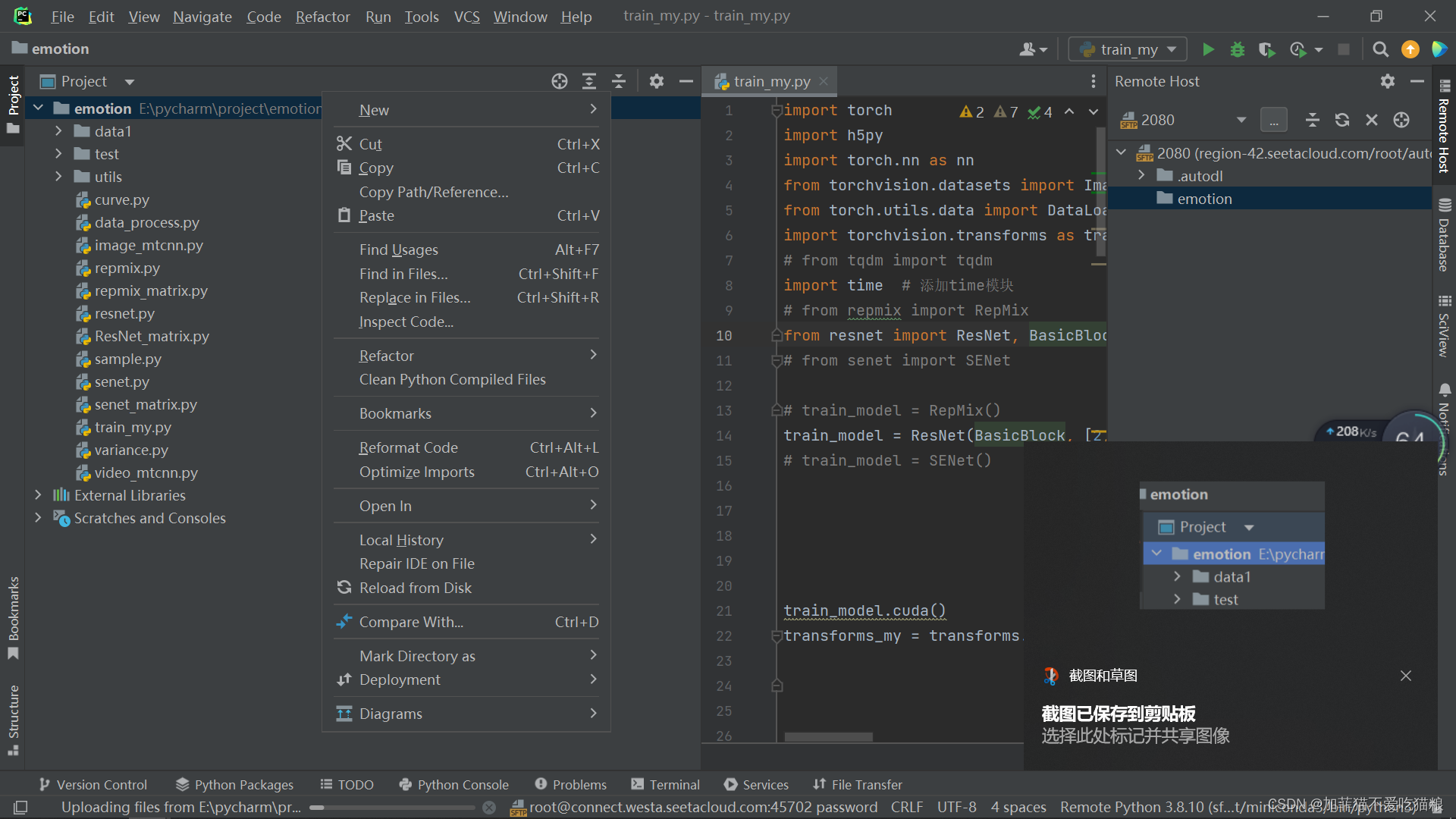The image size is (1456, 819).
Task: Hide the Project tool window
Action: coord(686,81)
